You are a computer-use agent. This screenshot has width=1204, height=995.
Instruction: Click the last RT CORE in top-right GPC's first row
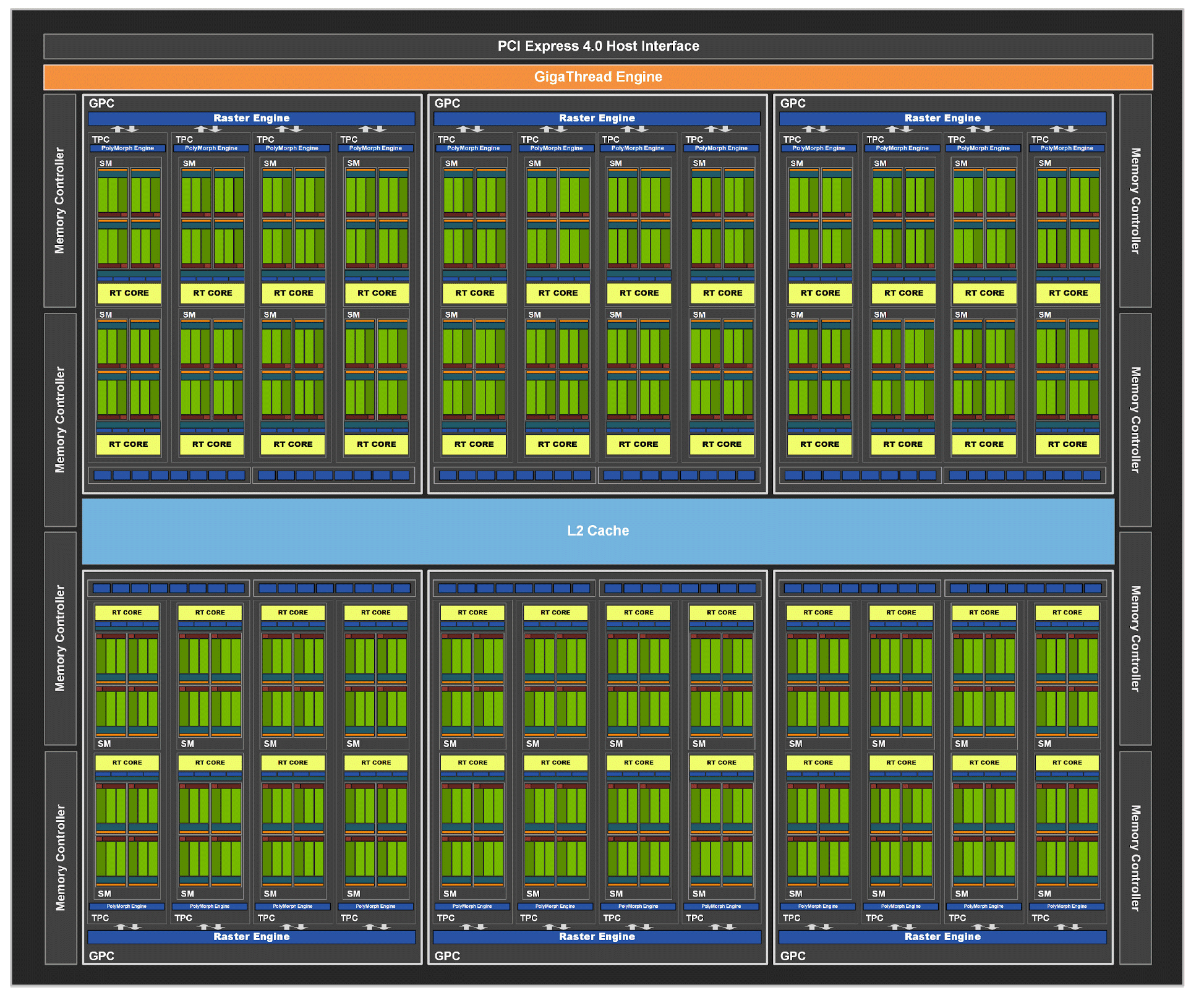point(1068,293)
